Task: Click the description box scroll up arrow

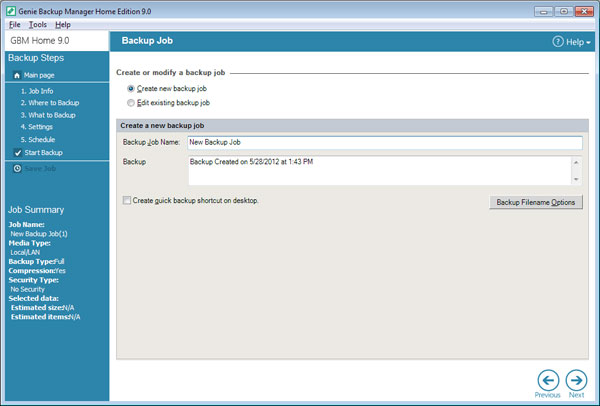Action: coord(576,163)
